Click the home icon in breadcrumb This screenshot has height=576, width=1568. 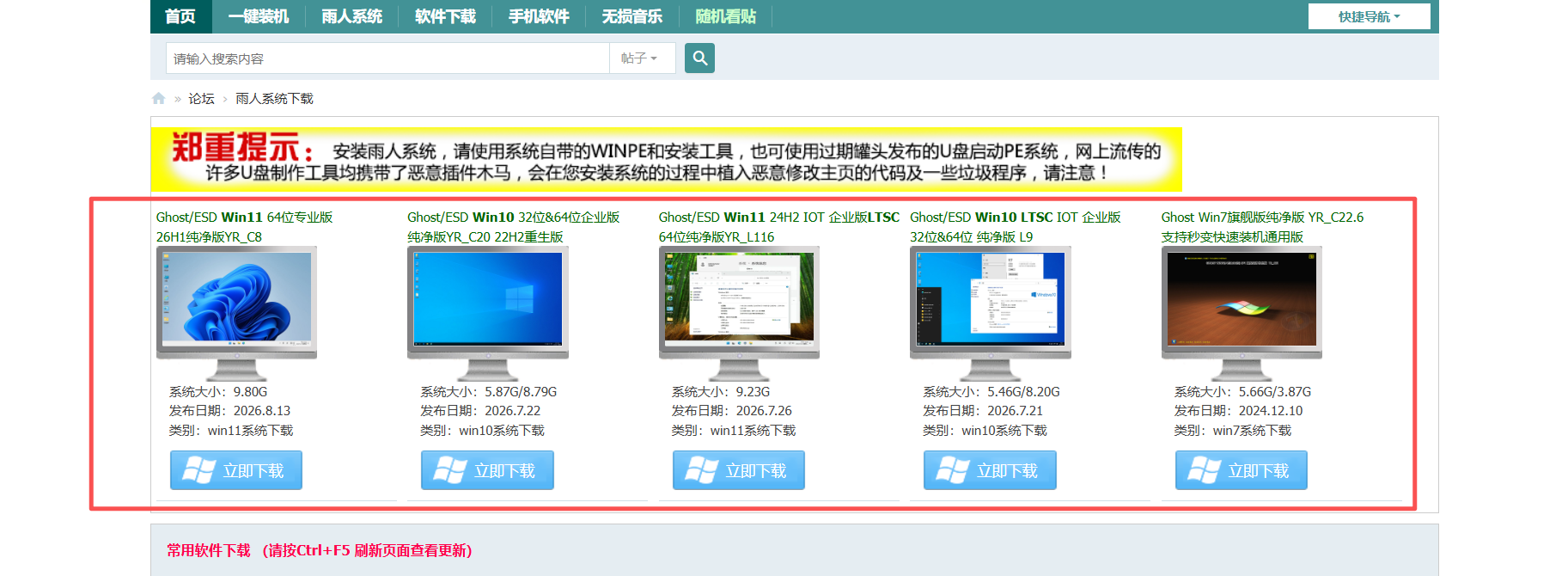pyautogui.click(x=158, y=99)
